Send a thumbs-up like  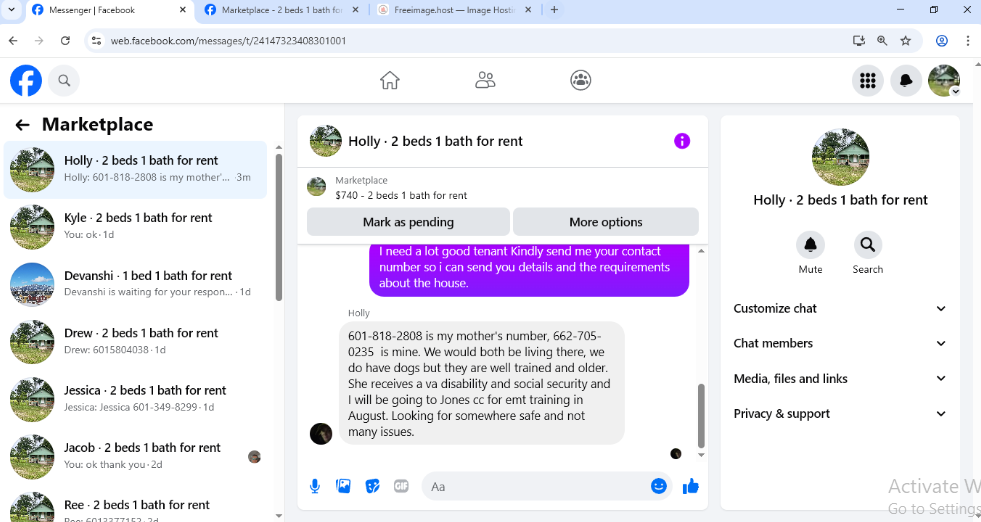(x=691, y=486)
